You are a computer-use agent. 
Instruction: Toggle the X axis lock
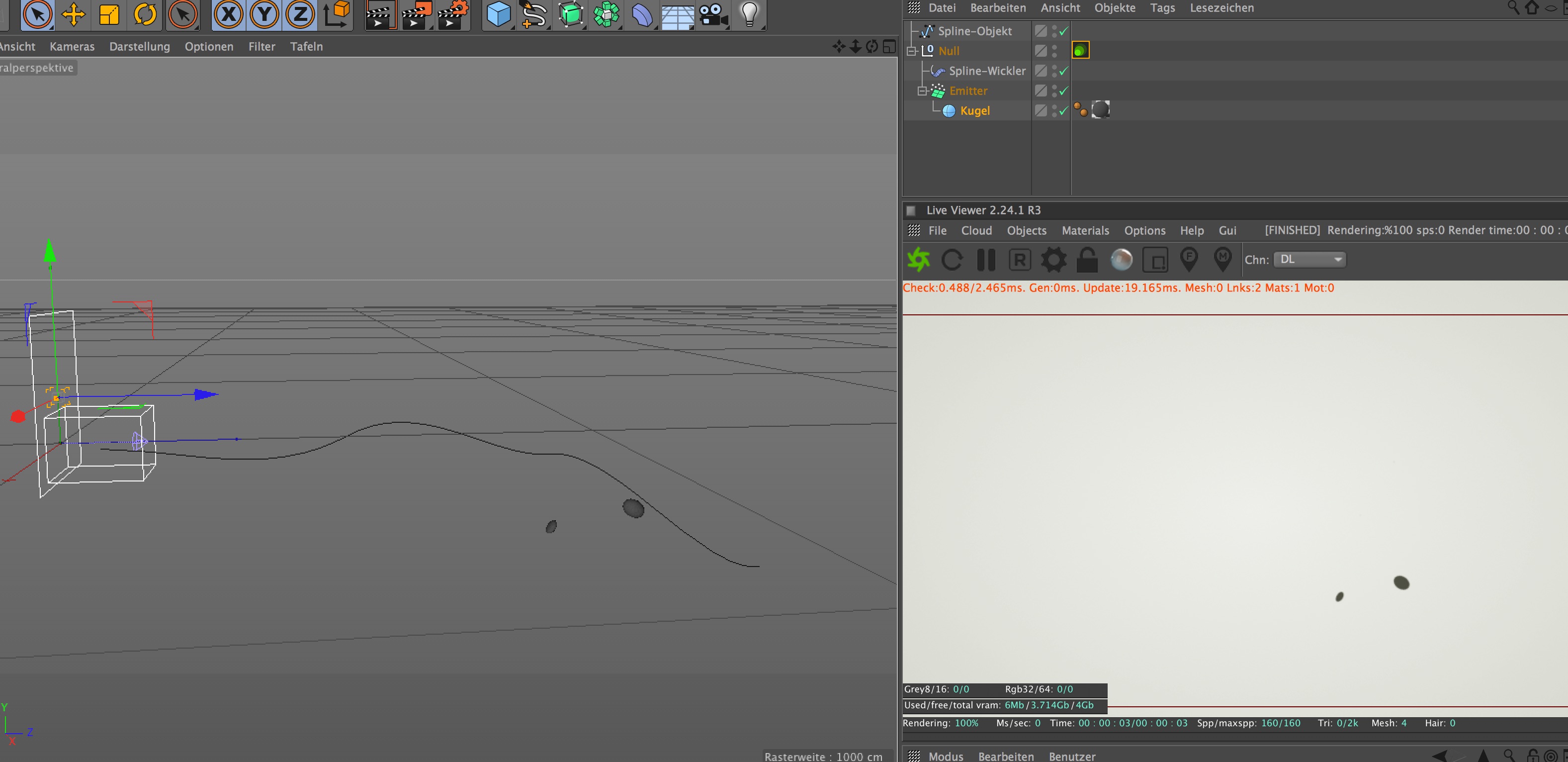click(x=229, y=14)
